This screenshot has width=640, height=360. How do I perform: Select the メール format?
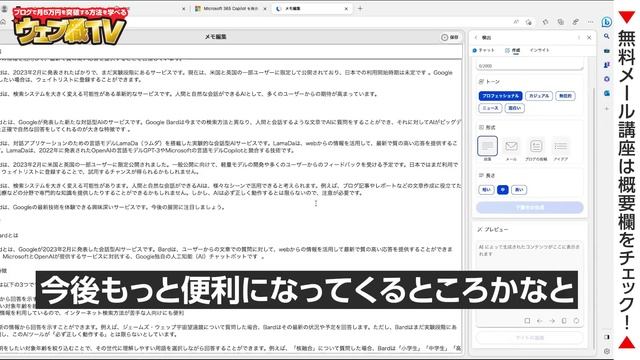tap(511, 149)
